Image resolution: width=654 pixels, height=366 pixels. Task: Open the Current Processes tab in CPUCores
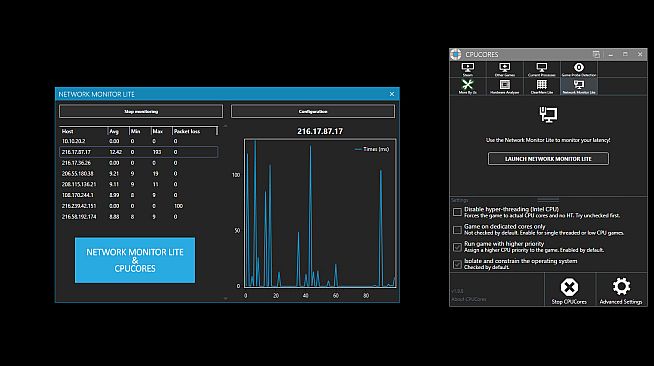(x=542, y=69)
